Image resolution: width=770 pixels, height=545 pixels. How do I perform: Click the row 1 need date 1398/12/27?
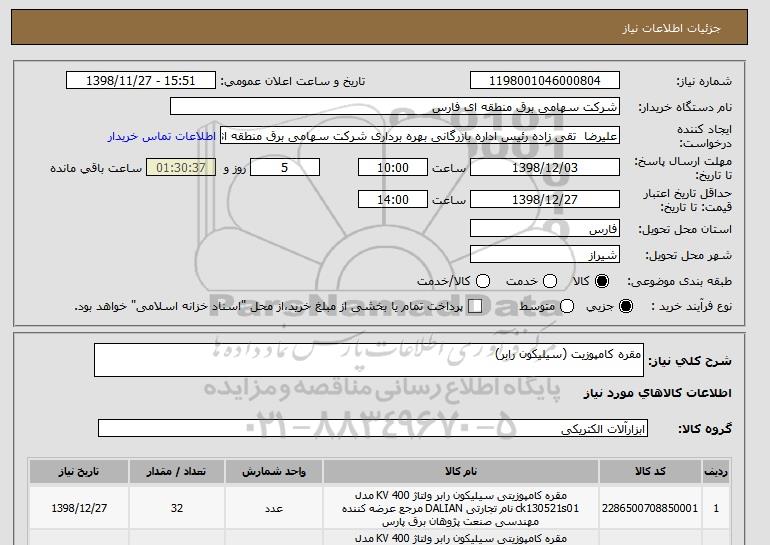point(79,508)
